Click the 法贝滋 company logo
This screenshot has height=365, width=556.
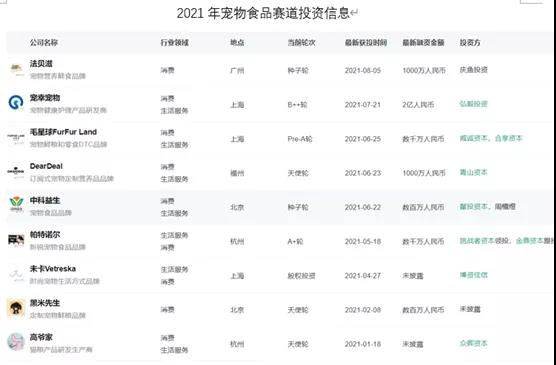point(16,69)
